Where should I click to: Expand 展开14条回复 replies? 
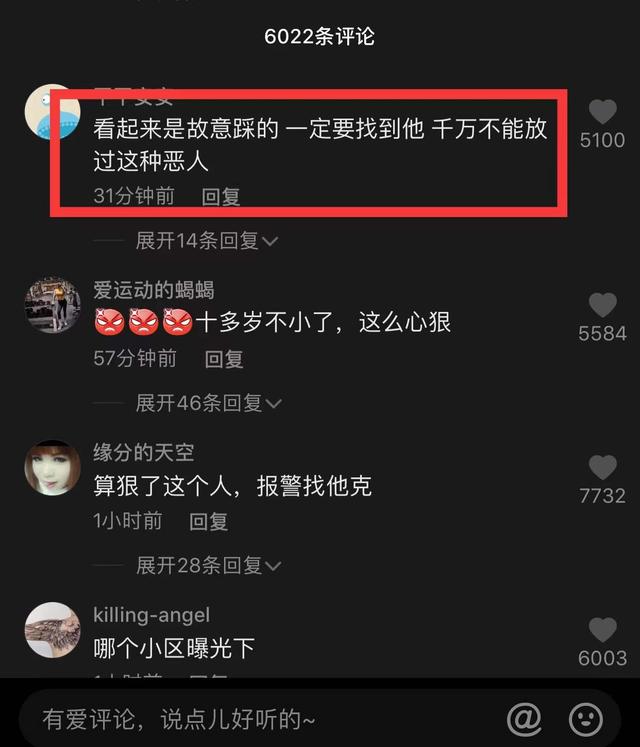207,241
